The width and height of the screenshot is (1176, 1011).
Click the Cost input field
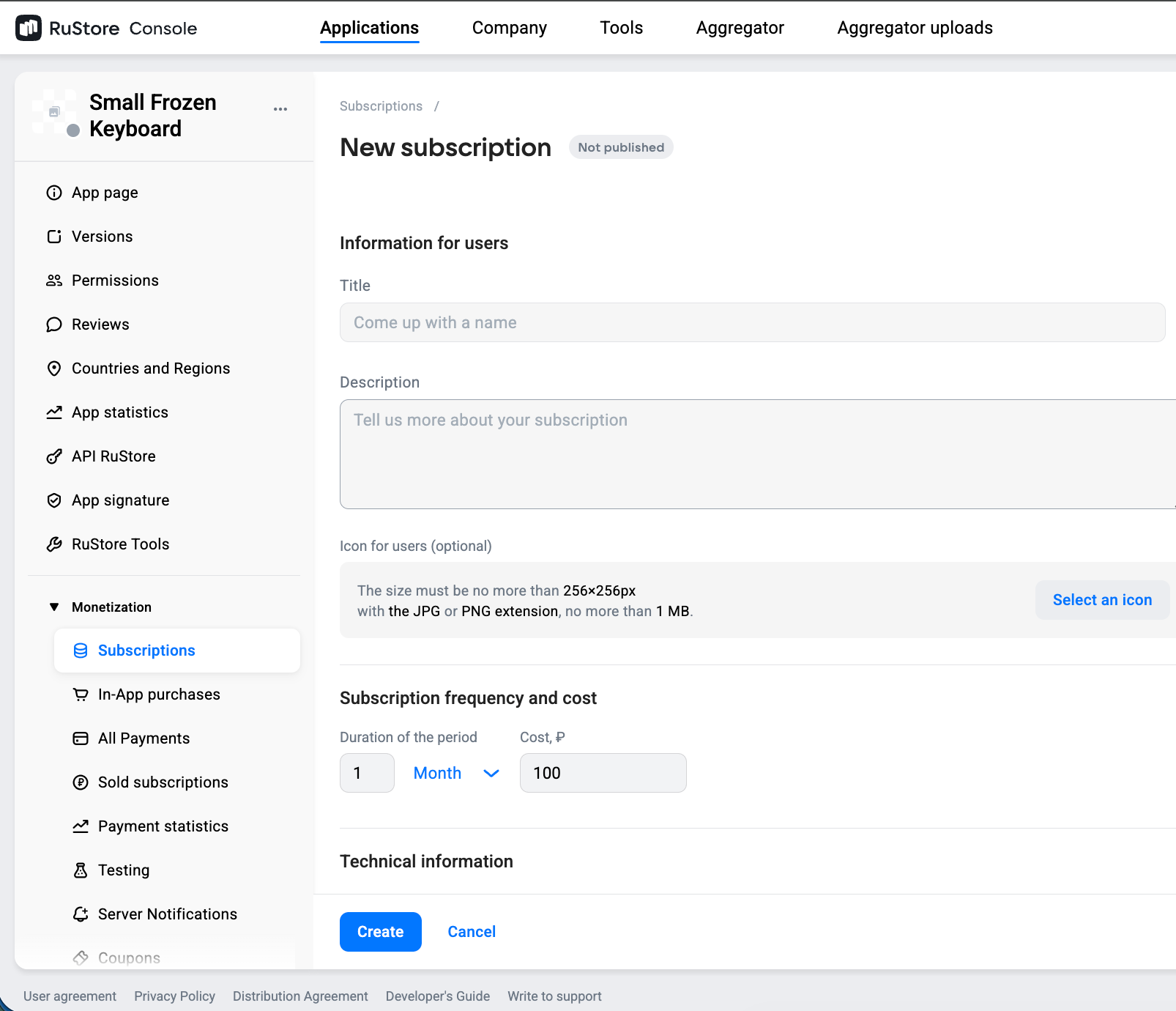(603, 773)
